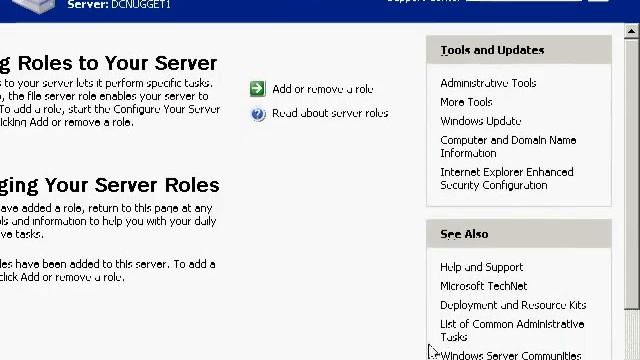Open Computer and Domain Name Information
This screenshot has height=360, width=640.
[508, 147]
